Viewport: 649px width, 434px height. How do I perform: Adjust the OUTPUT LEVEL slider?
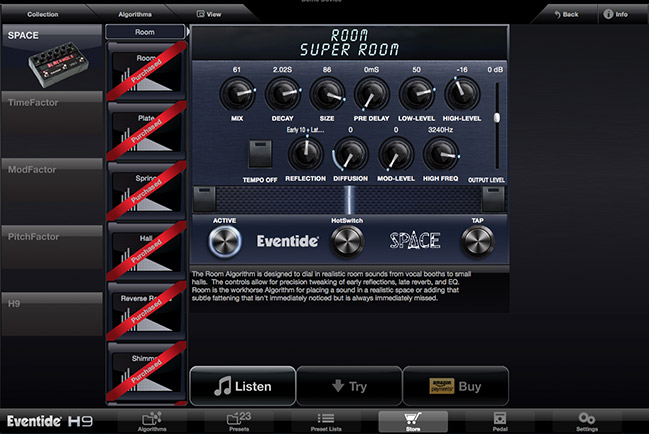coord(497,118)
